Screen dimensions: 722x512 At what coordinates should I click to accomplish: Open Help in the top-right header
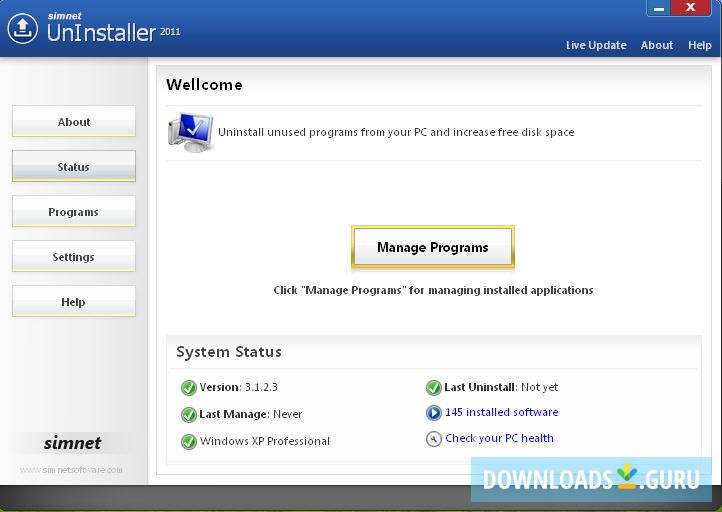pos(700,45)
